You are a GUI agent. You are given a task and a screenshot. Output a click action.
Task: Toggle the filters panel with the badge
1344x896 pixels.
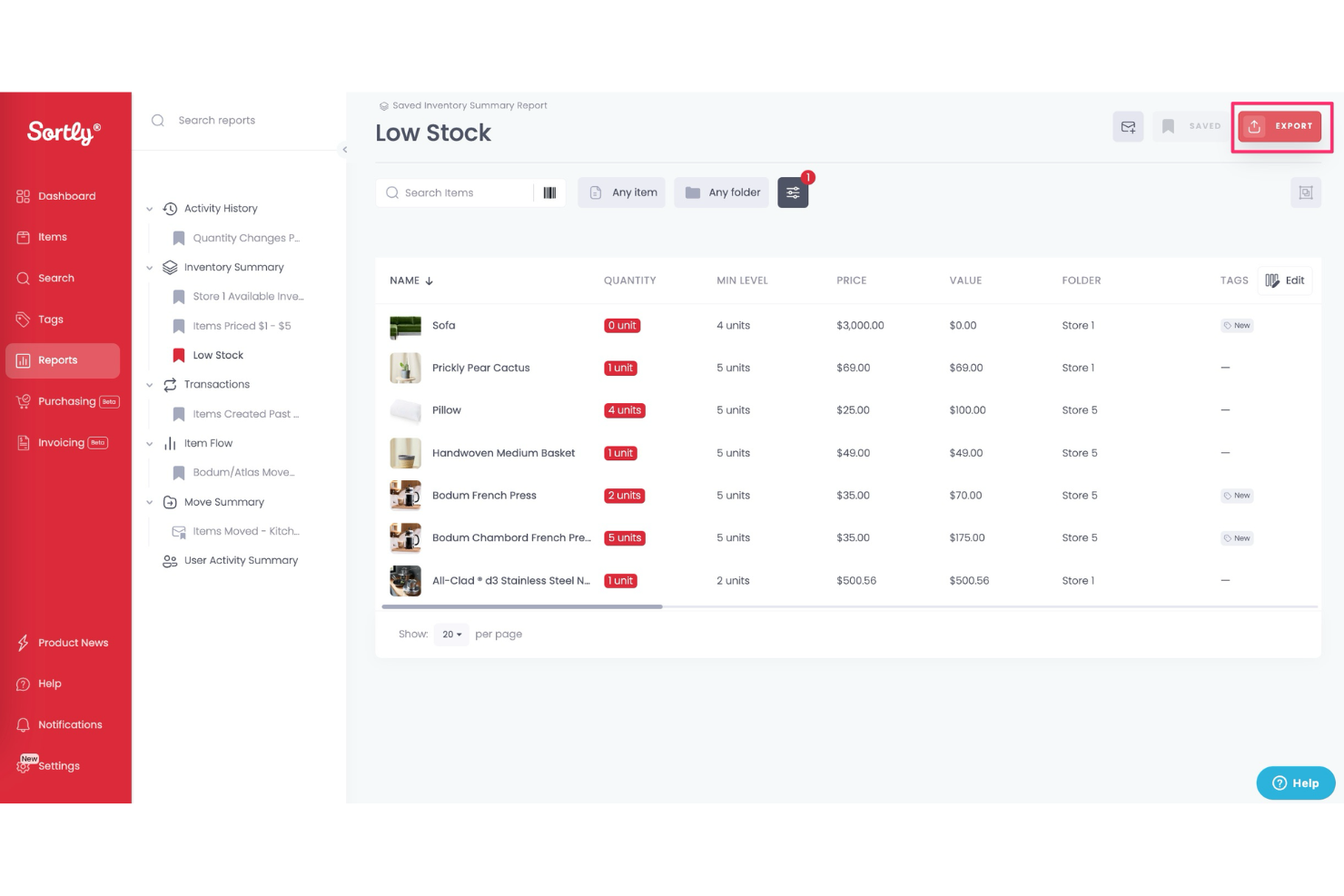click(792, 192)
